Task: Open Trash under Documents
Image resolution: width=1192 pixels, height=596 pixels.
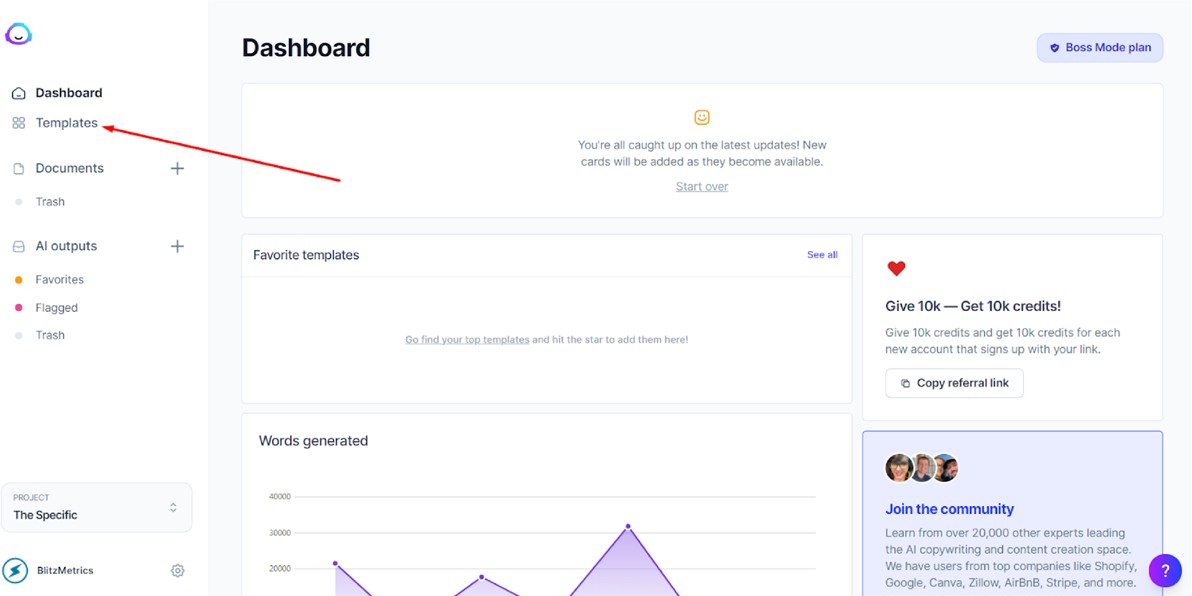Action: click(50, 202)
